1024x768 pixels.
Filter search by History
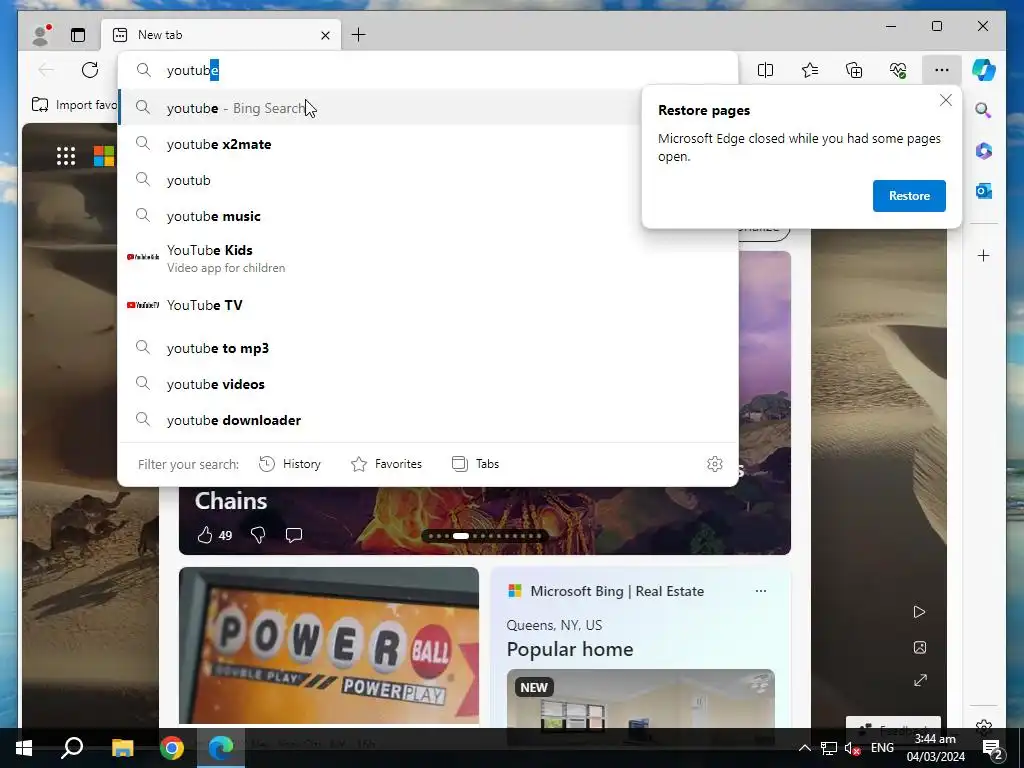(290, 464)
